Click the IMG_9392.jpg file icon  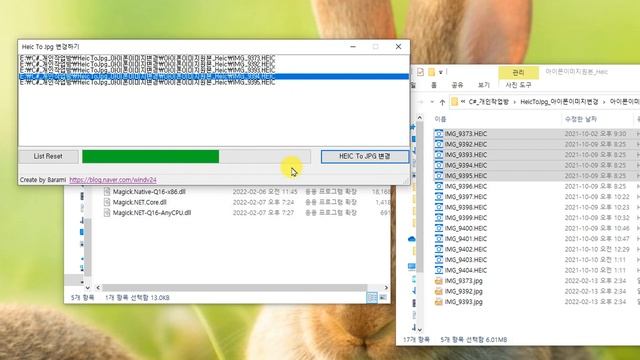[x=438, y=291]
